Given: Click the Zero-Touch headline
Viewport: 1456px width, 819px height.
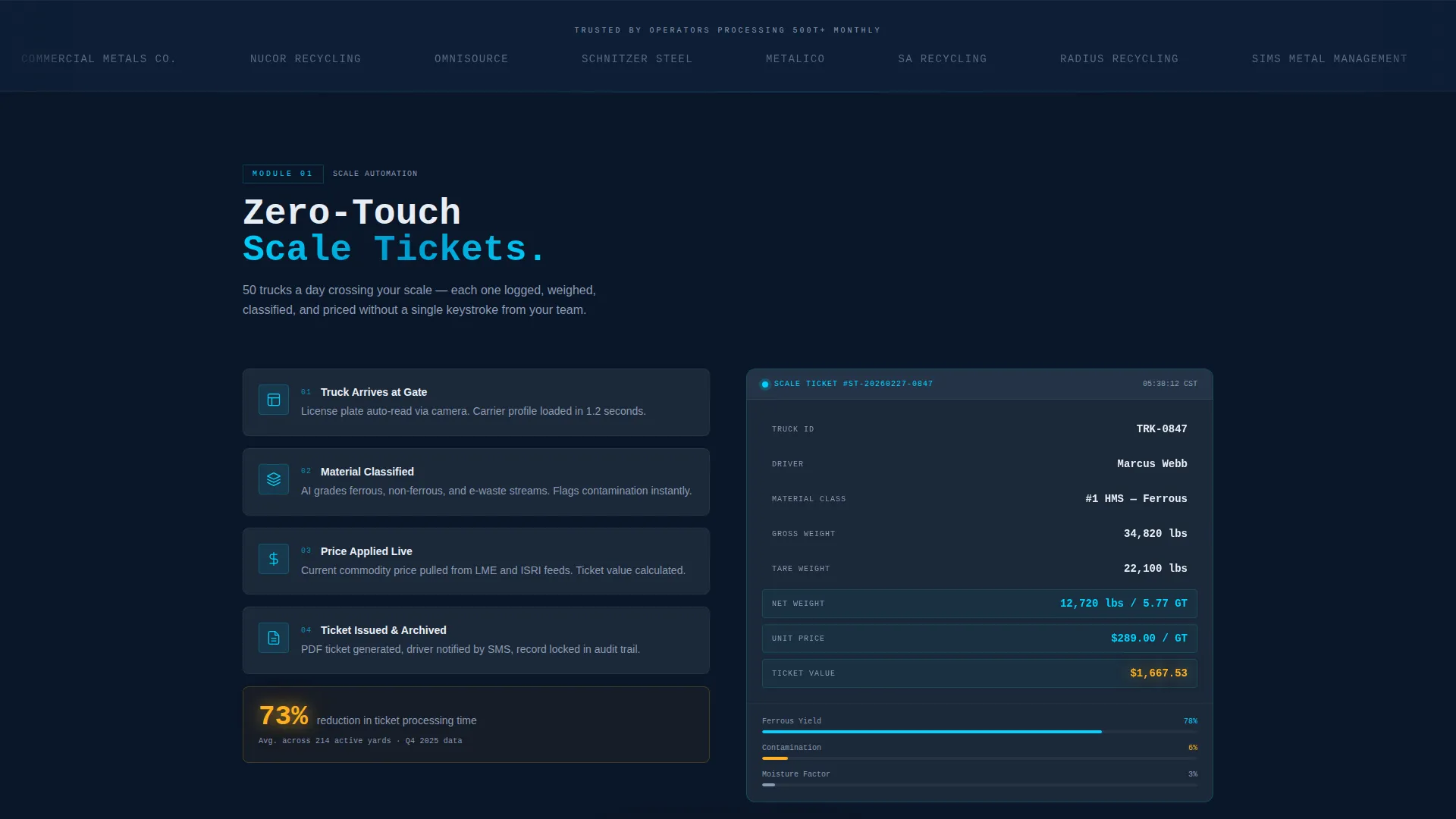Looking at the screenshot, I should click(352, 212).
